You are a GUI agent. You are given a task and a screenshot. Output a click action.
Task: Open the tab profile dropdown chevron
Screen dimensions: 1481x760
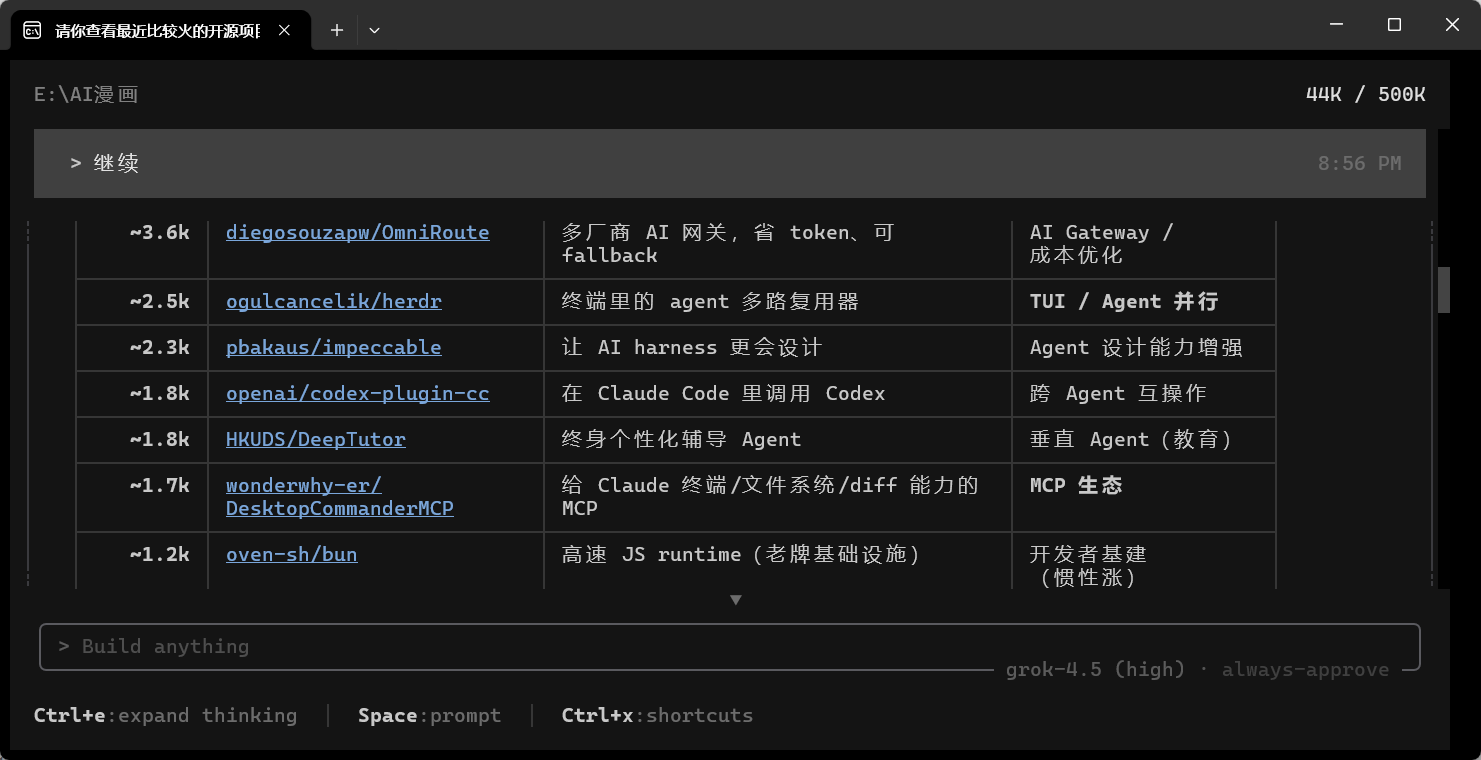coord(374,30)
